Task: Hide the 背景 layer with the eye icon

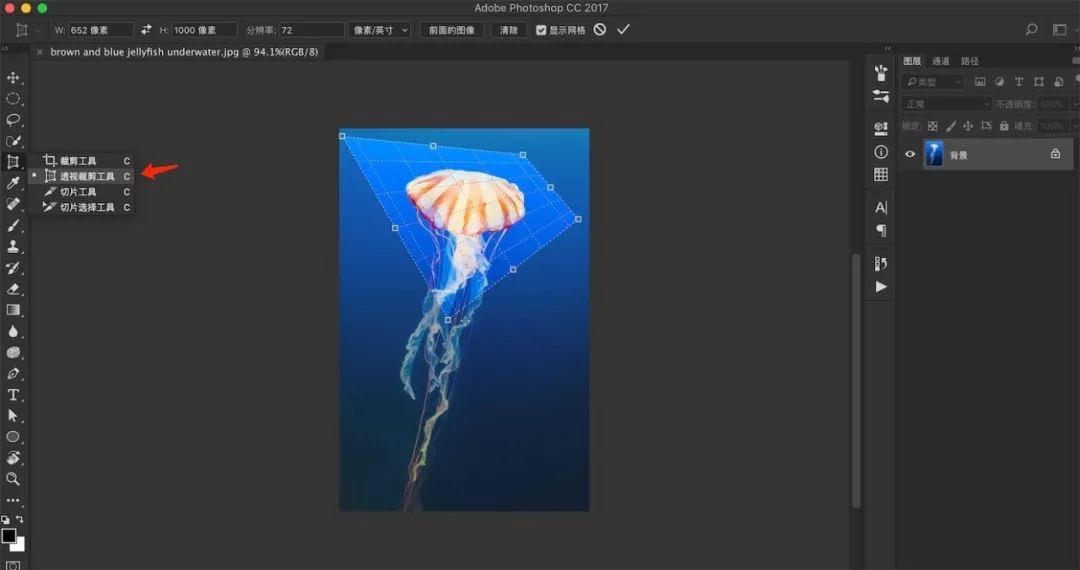Action: pyautogui.click(x=910, y=154)
